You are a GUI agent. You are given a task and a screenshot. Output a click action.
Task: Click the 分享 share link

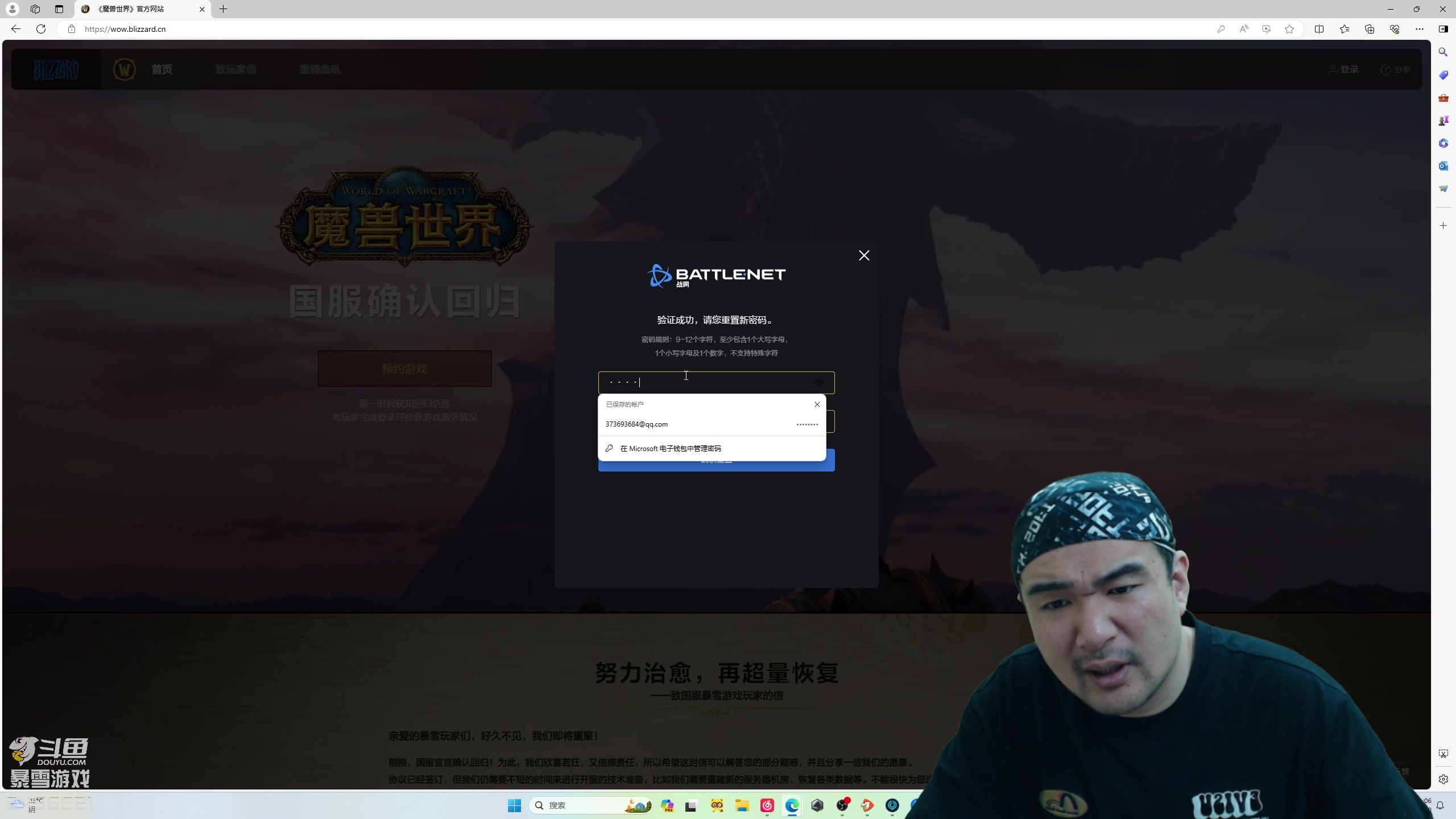[x=1396, y=70]
